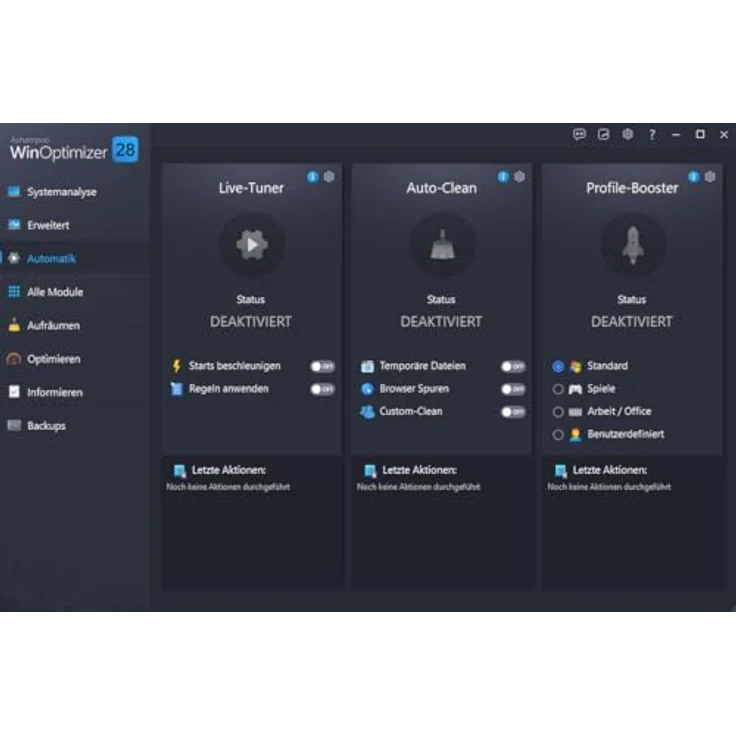Open Live-Tuner settings gear
This screenshot has width=736, height=736.
click(329, 177)
